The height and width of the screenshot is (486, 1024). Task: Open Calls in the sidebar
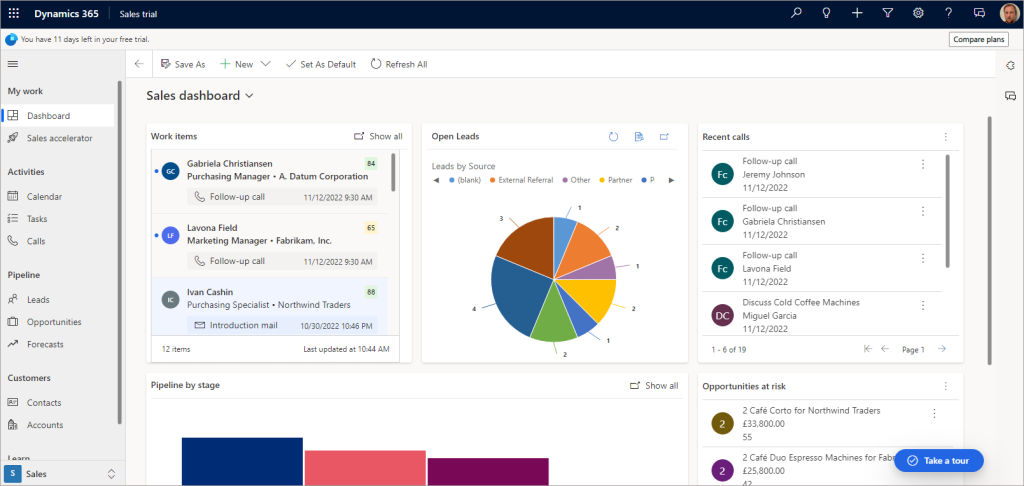pos(58,241)
